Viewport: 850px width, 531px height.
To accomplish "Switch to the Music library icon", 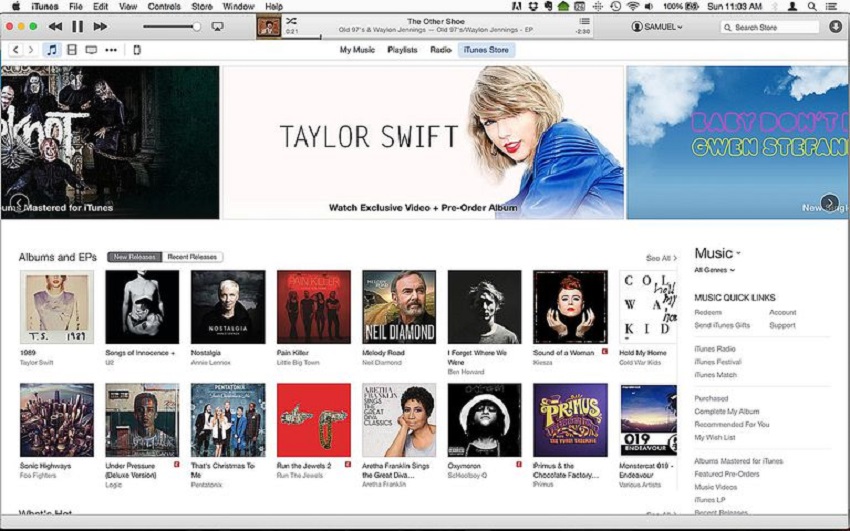I will point(52,49).
